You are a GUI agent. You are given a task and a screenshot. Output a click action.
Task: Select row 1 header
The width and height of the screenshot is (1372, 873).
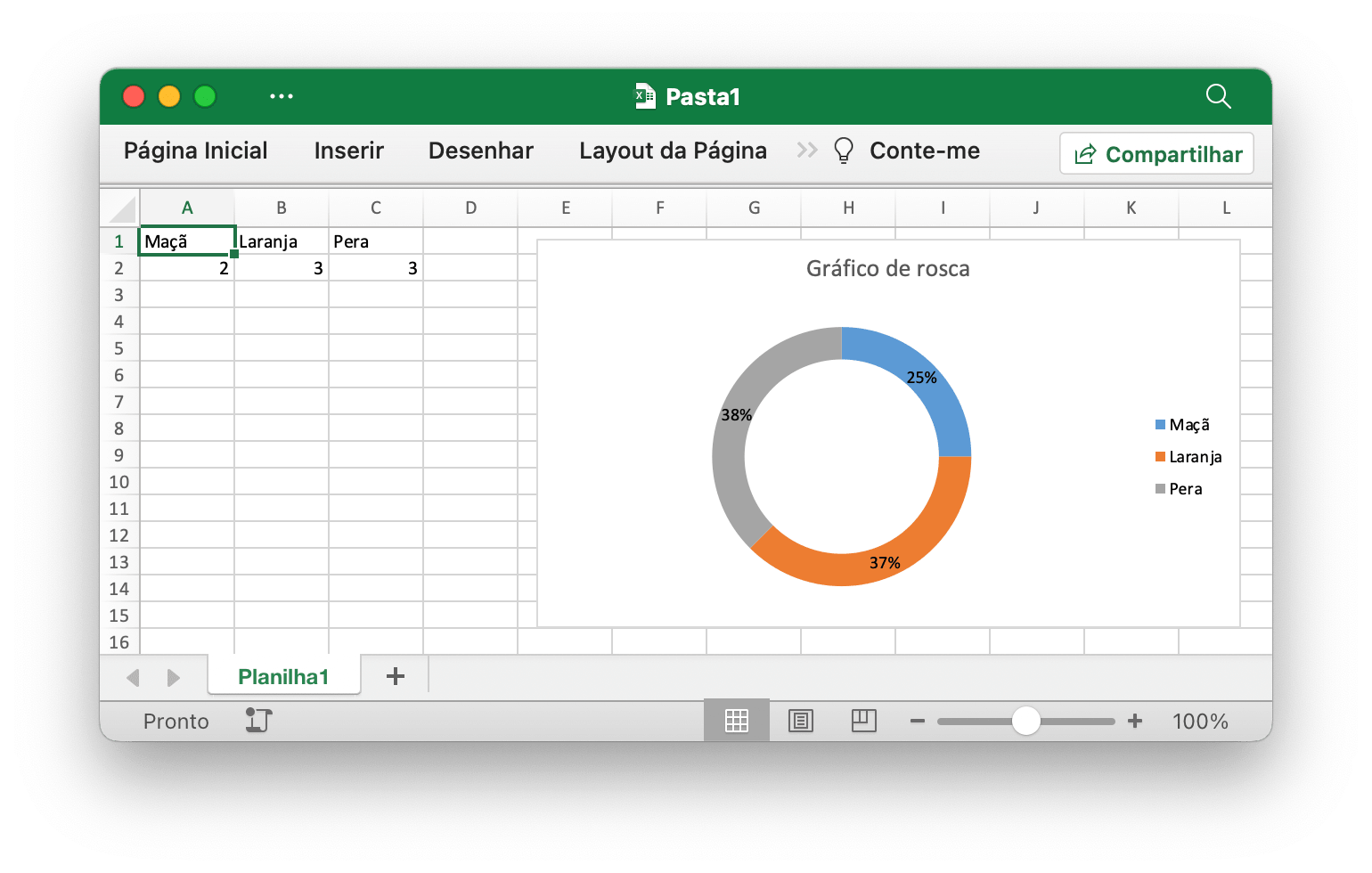click(x=119, y=241)
